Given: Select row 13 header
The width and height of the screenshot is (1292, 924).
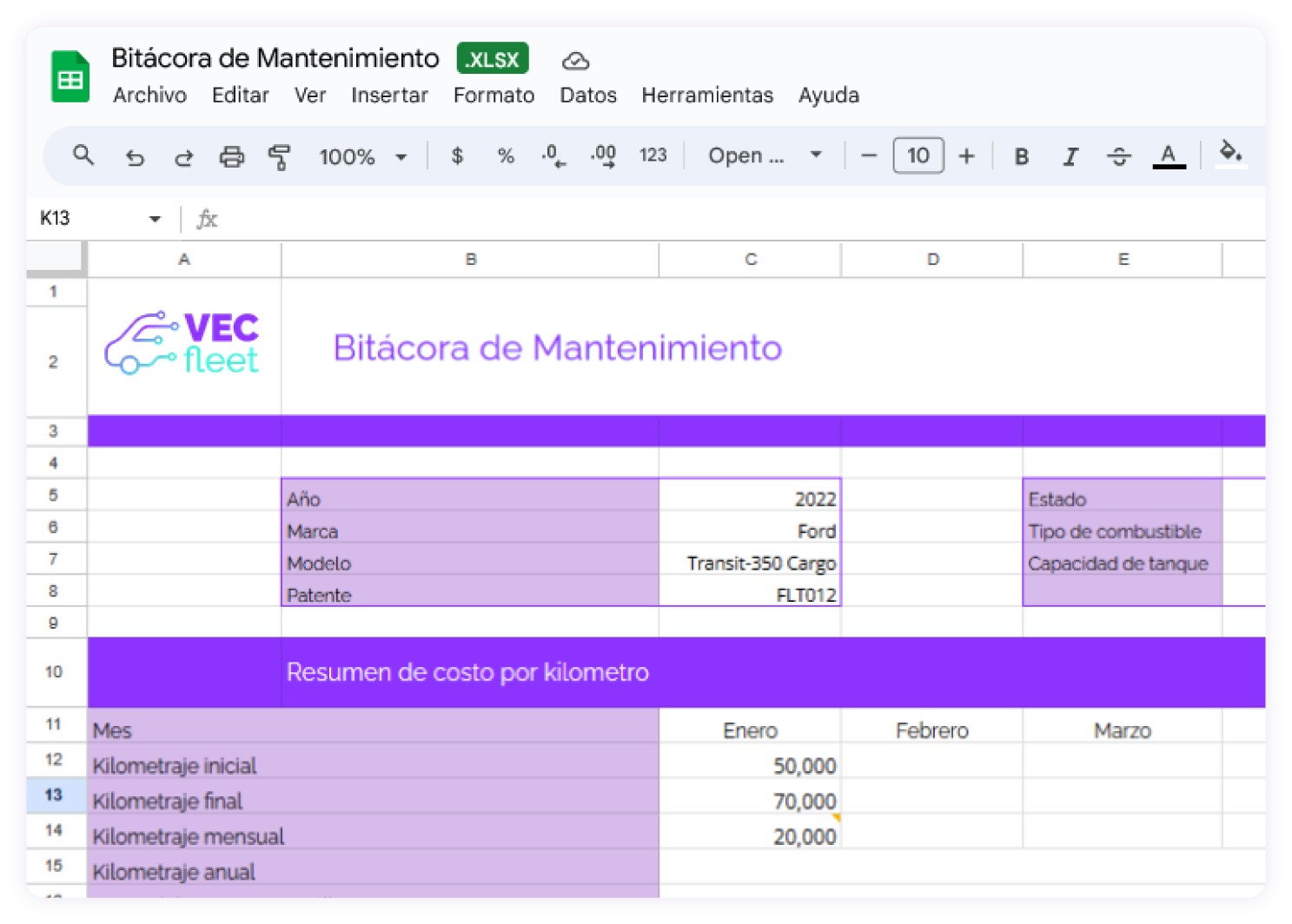Looking at the screenshot, I should pyautogui.click(x=55, y=795).
